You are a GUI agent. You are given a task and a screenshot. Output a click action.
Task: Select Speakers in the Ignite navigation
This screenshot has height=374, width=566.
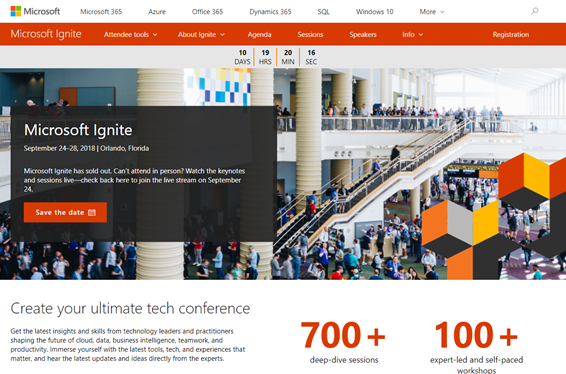(363, 35)
